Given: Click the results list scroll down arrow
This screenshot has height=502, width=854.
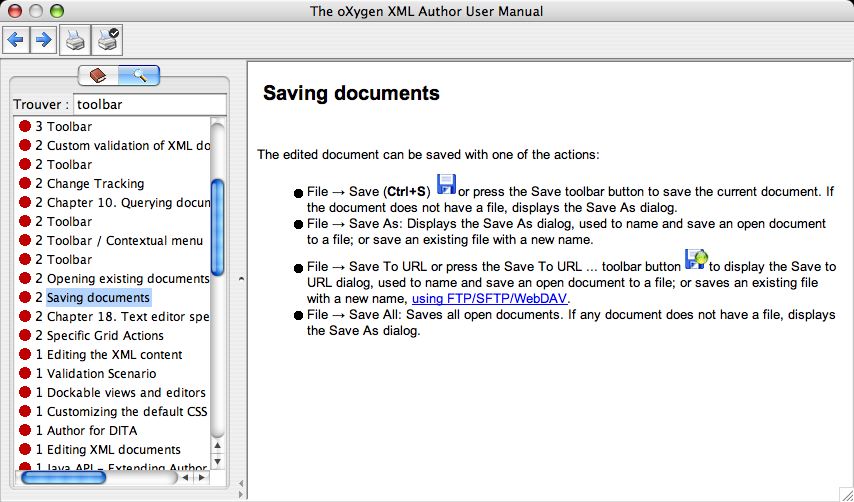Looking at the screenshot, I should (x=217, y=462).
